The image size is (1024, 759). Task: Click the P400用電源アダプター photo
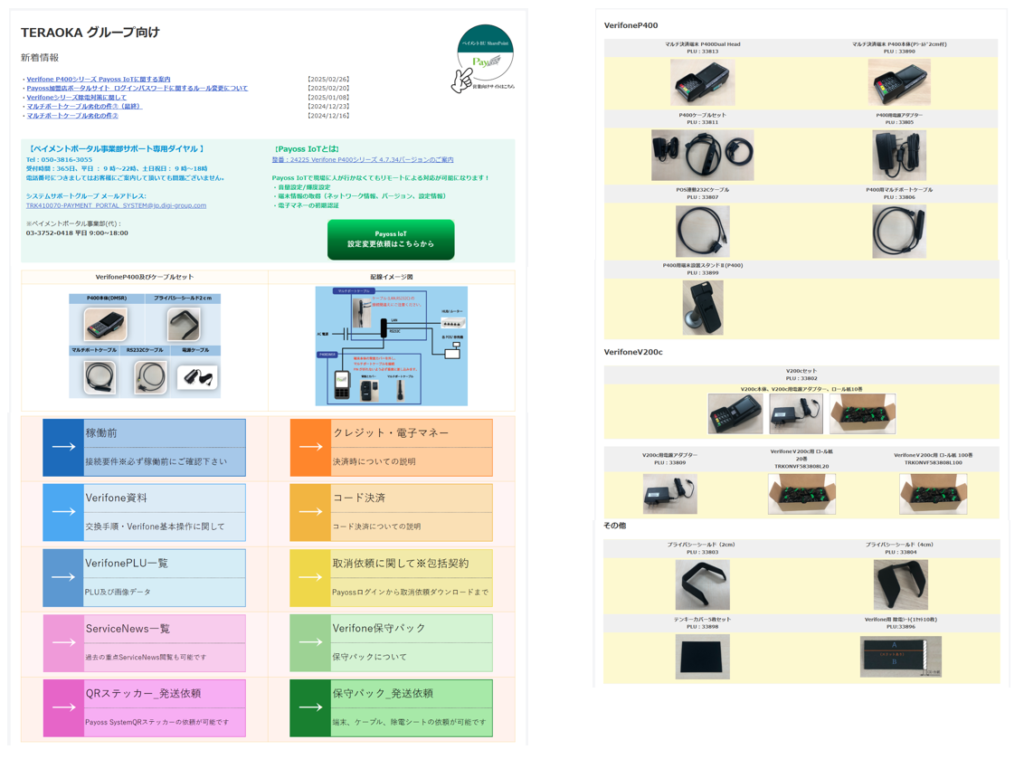[x=899, y=155]
